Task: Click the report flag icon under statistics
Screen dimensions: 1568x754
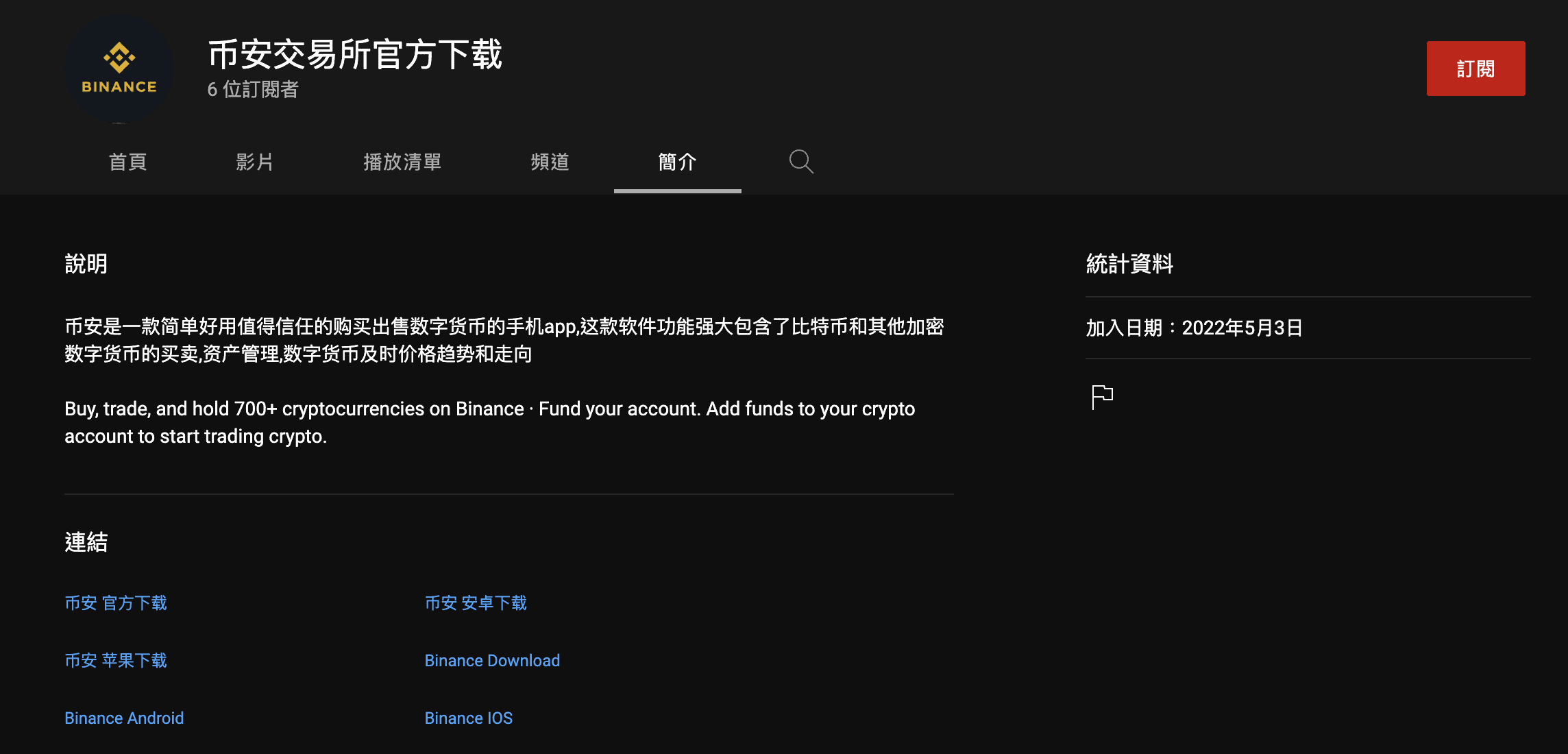Action: pos(1102,397)
